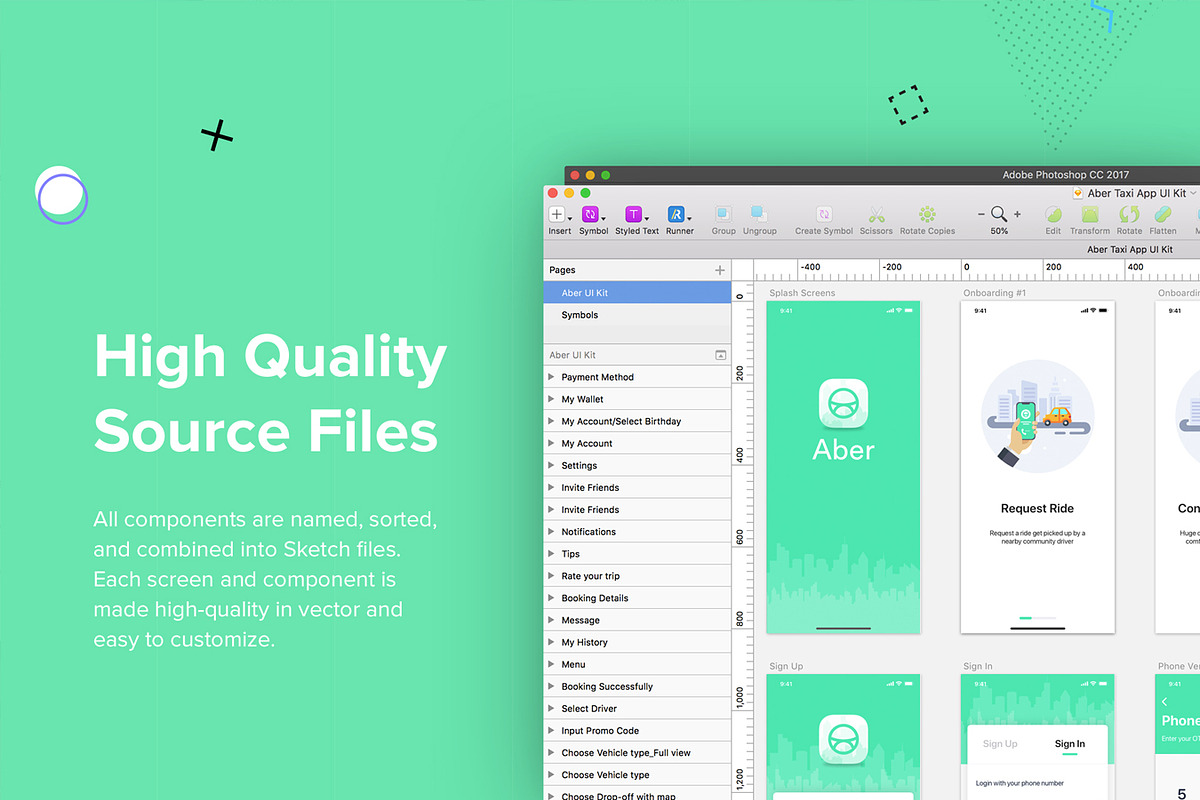The width and height of the screenshot is (1200, 800).
Task: Select the Aber UI Kit page
Action: [638, 293]
